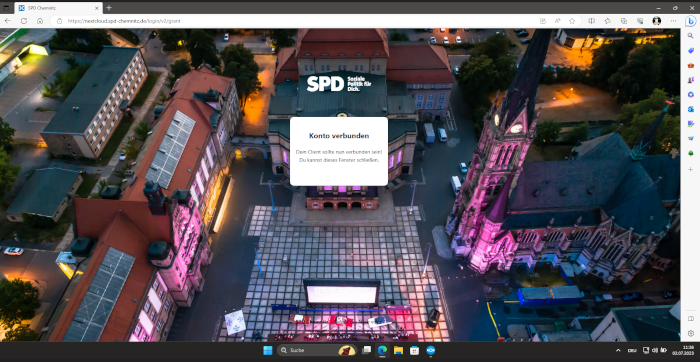This screenshot has height=362, width=700.
Task: Open the Edge profile avatar
Action: tap(657, 21)
